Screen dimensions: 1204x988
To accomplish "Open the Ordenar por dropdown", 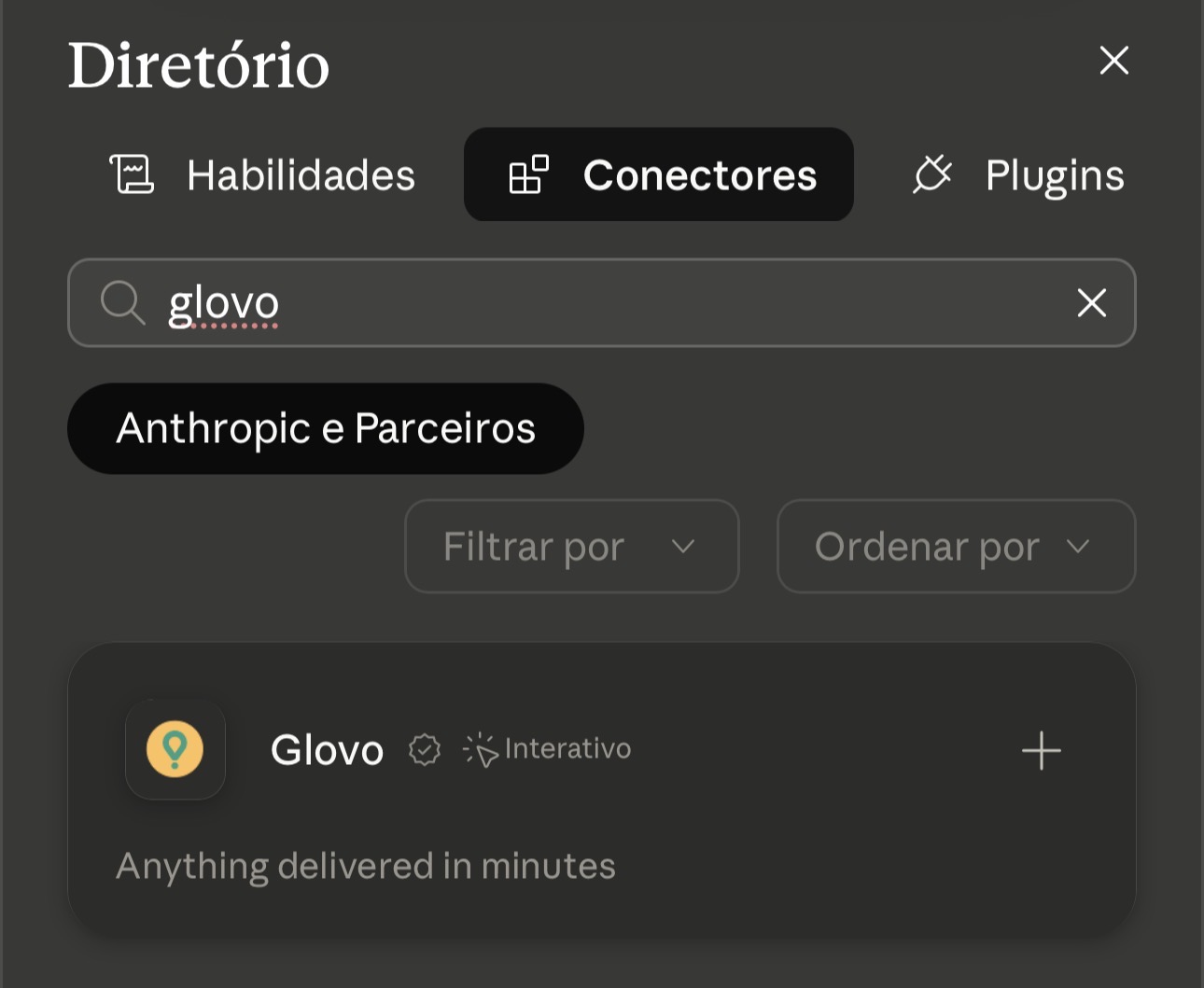I will click(x=957, y=546).
